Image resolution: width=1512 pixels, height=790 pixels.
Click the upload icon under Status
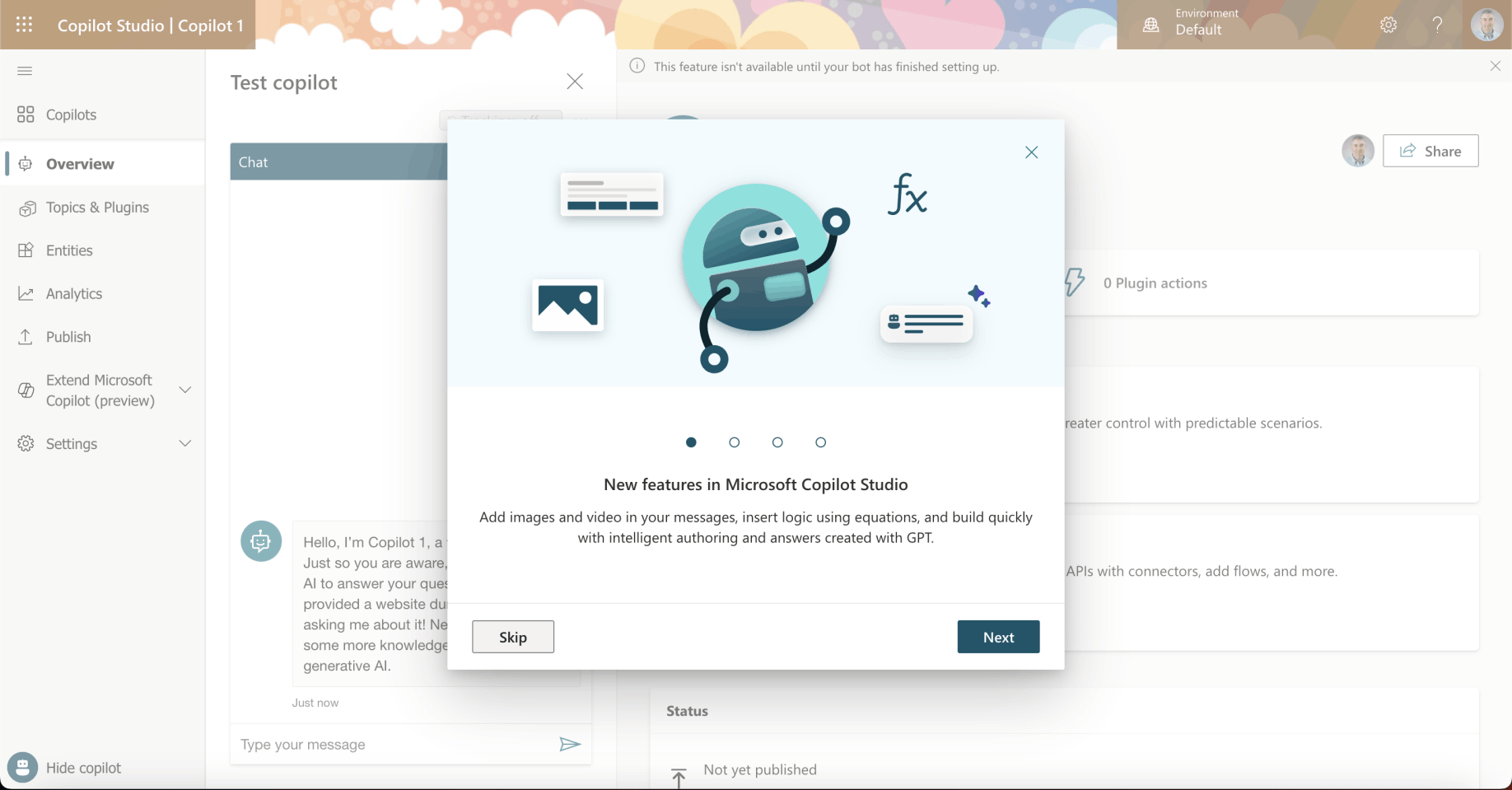(679, 778)
